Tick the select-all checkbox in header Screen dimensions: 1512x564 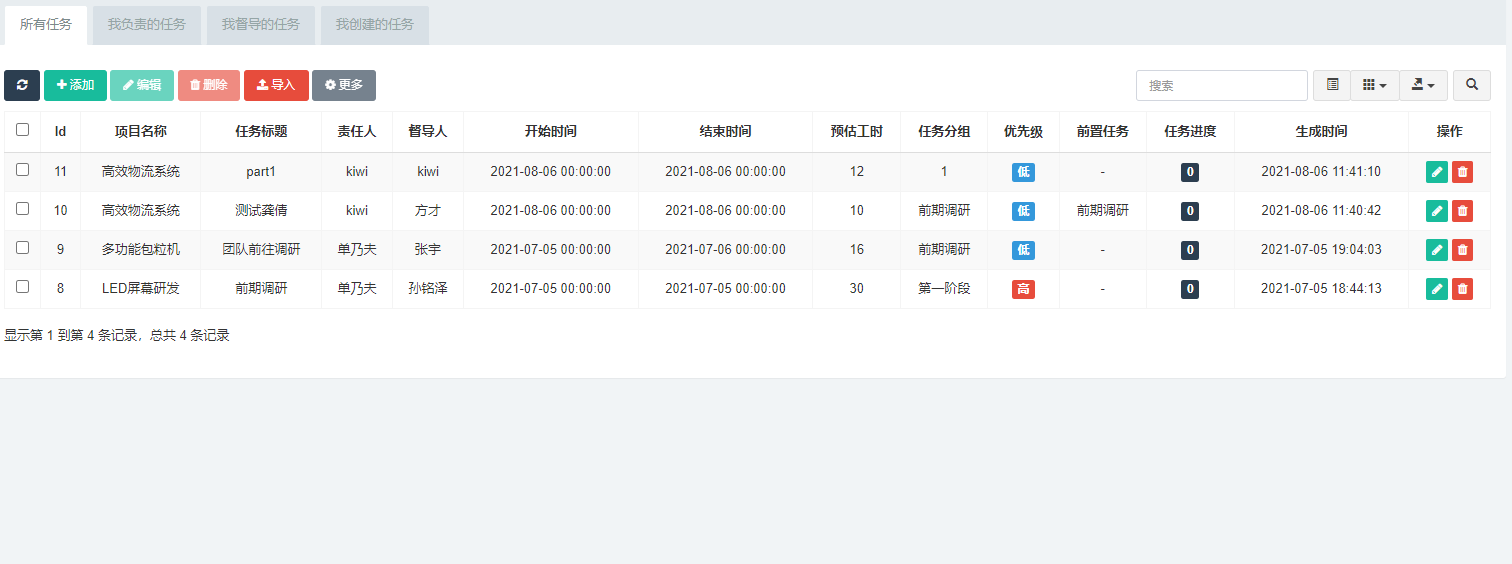[22, 130]
